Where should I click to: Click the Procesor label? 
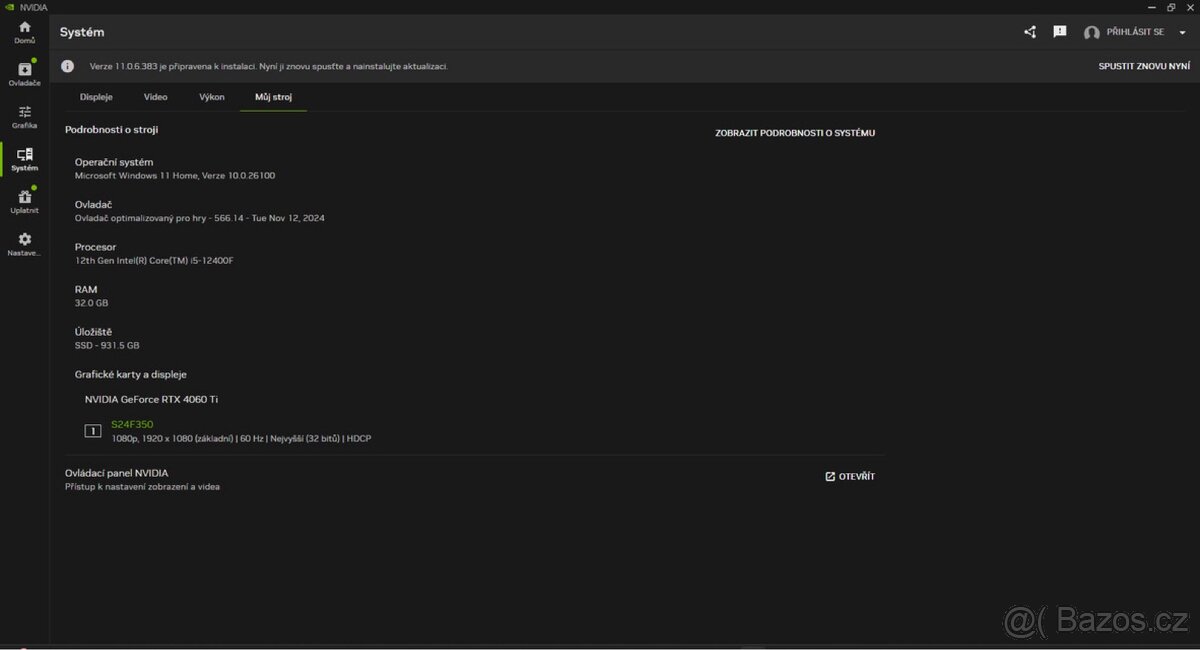(95, 247)
